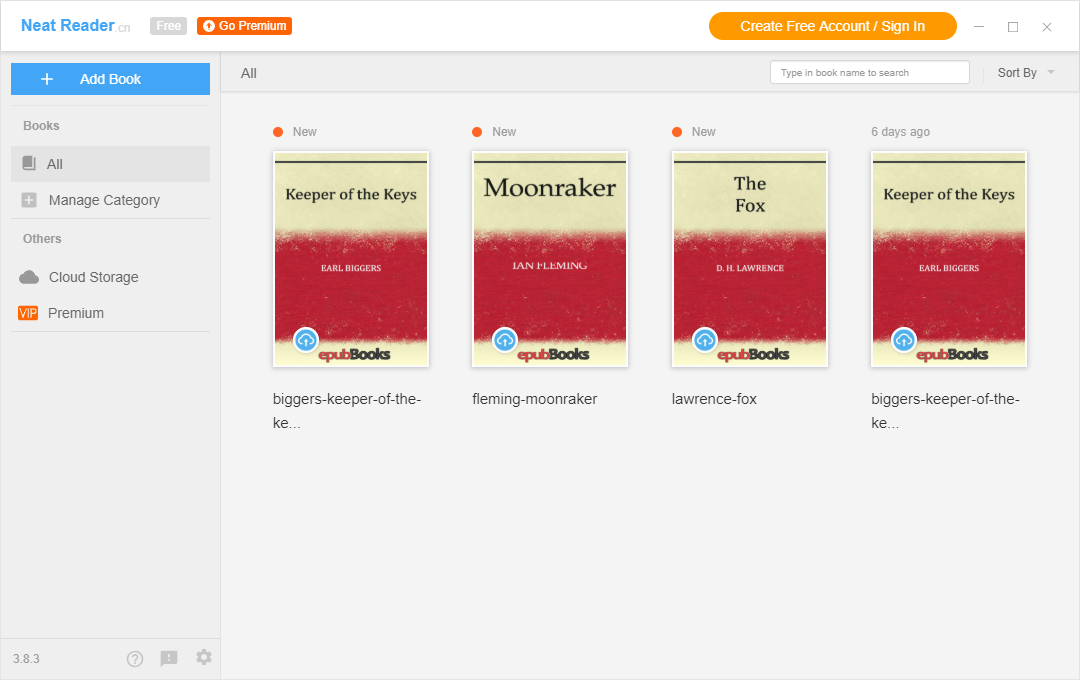This screenshot has width=1080, height=680.
Task: Click the Manage Category plus icon
Action: [x=27, y=200]
